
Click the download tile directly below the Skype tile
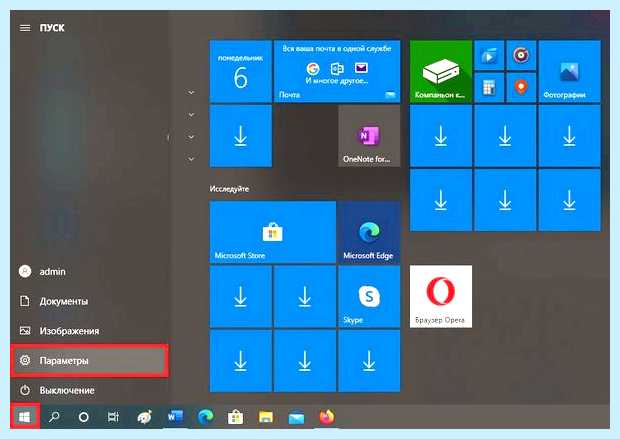[x=369, y=361]
